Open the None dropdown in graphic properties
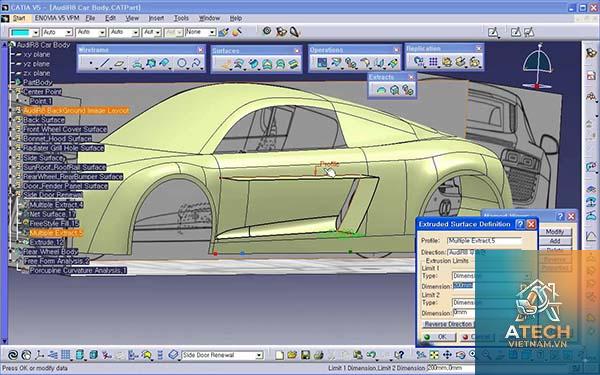Image resolution: width=600 pixels, height=375 pixels. pyautogui.click(x=212, y=33)
